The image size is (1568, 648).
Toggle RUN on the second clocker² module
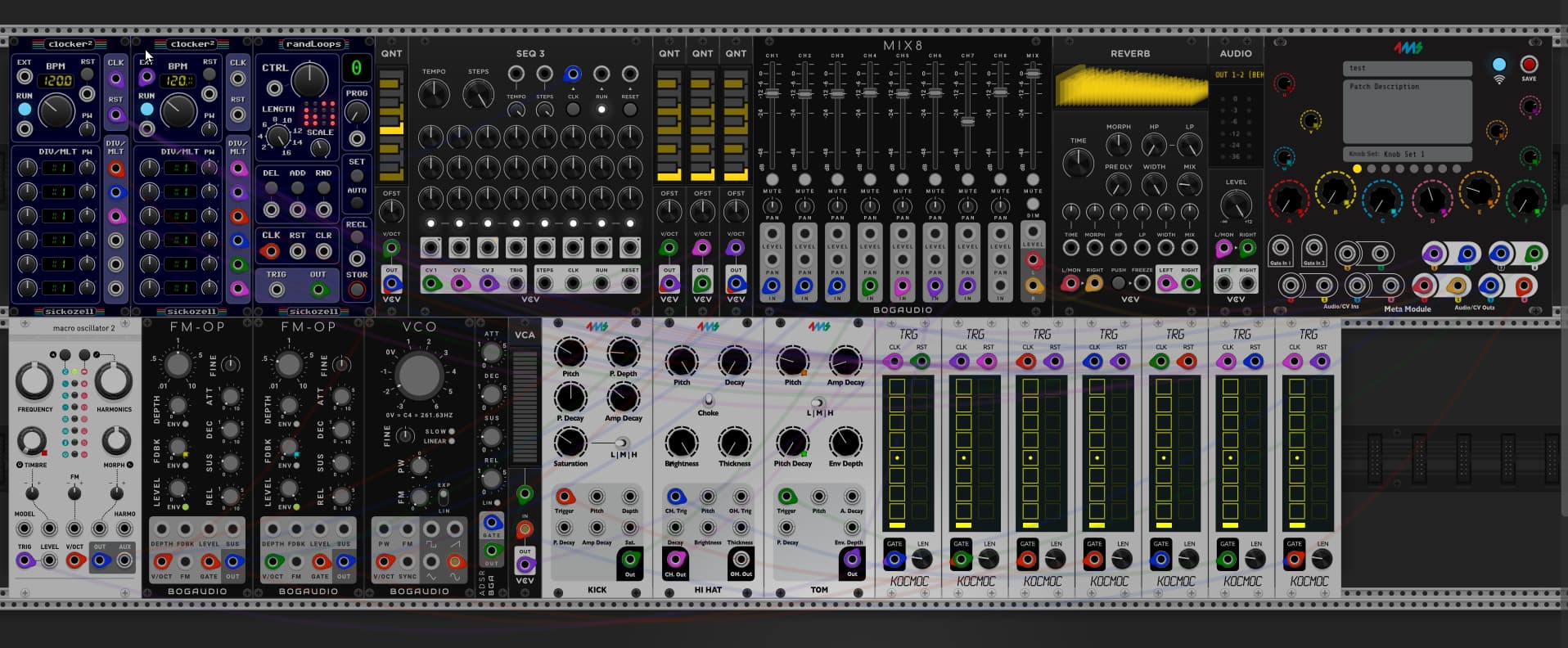point(146,109)
